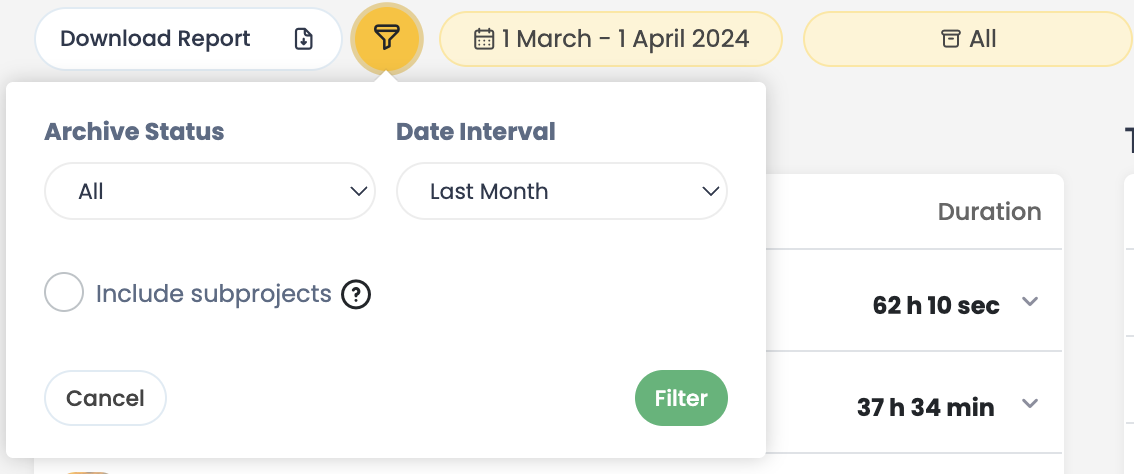The image size is (1134, 474).
Task: Click the archive box icon beside All
Action: click(x=951, y=39)
